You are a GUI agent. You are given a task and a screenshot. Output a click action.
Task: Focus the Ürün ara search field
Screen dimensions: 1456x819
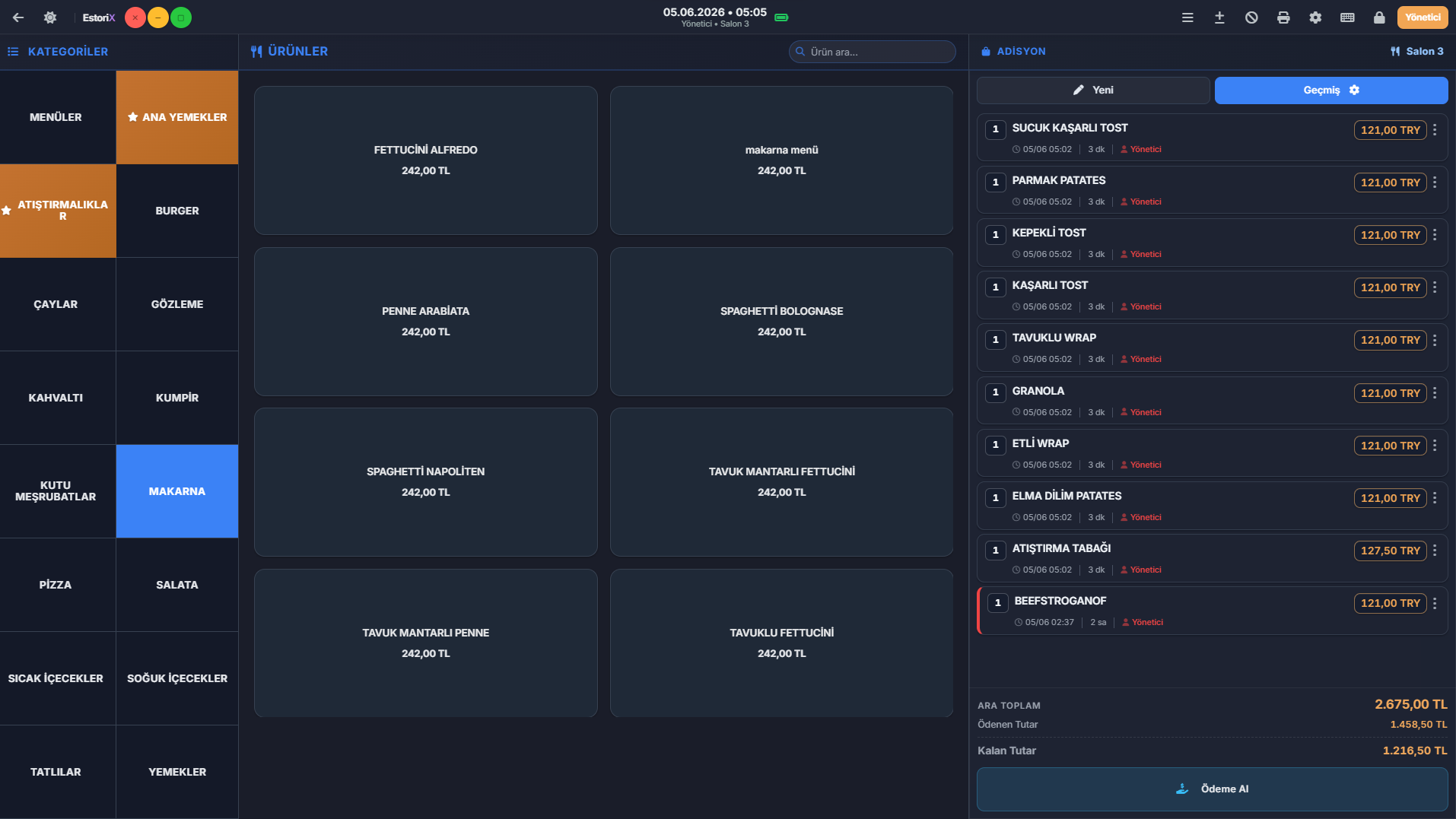tap(873, 52)
